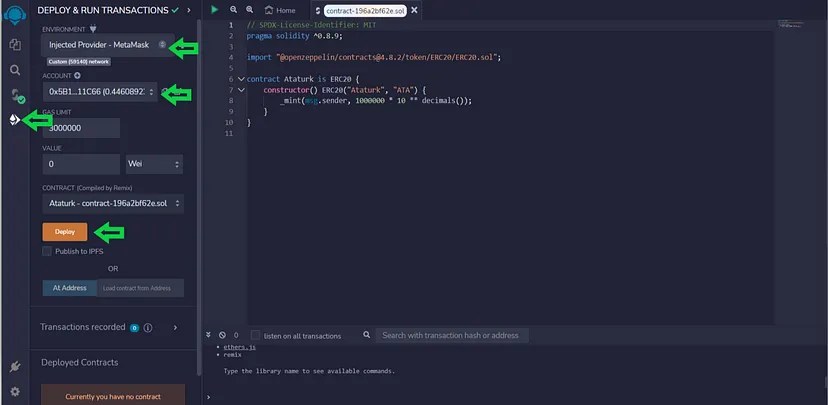Image resolution: width=828 pixels, height=405 pixels.
Task: Open the Settings gear icon
Action: (15, 391)
